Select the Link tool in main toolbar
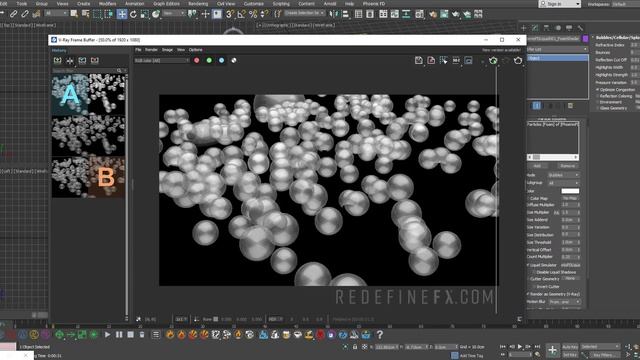The height and width of the screenshot is (360, 640). (13, 14)
